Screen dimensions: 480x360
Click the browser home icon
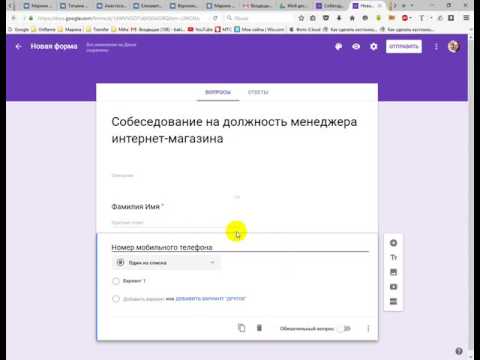coord(352,18)
